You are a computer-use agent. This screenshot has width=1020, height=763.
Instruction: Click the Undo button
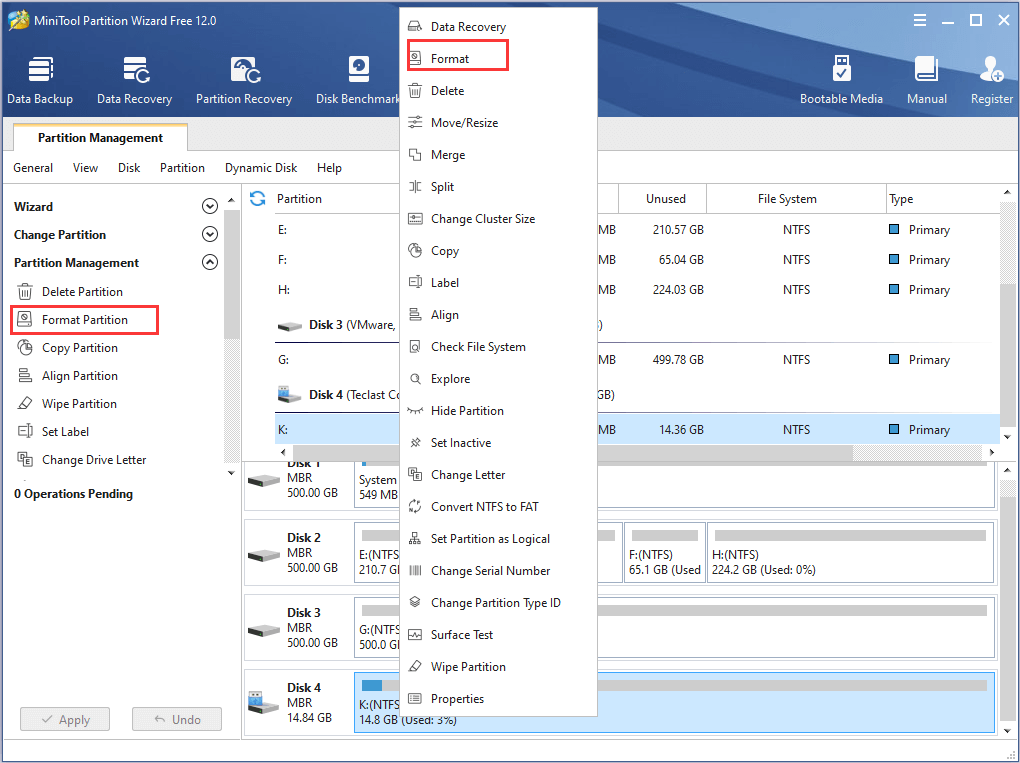click(x=177, y=719)
